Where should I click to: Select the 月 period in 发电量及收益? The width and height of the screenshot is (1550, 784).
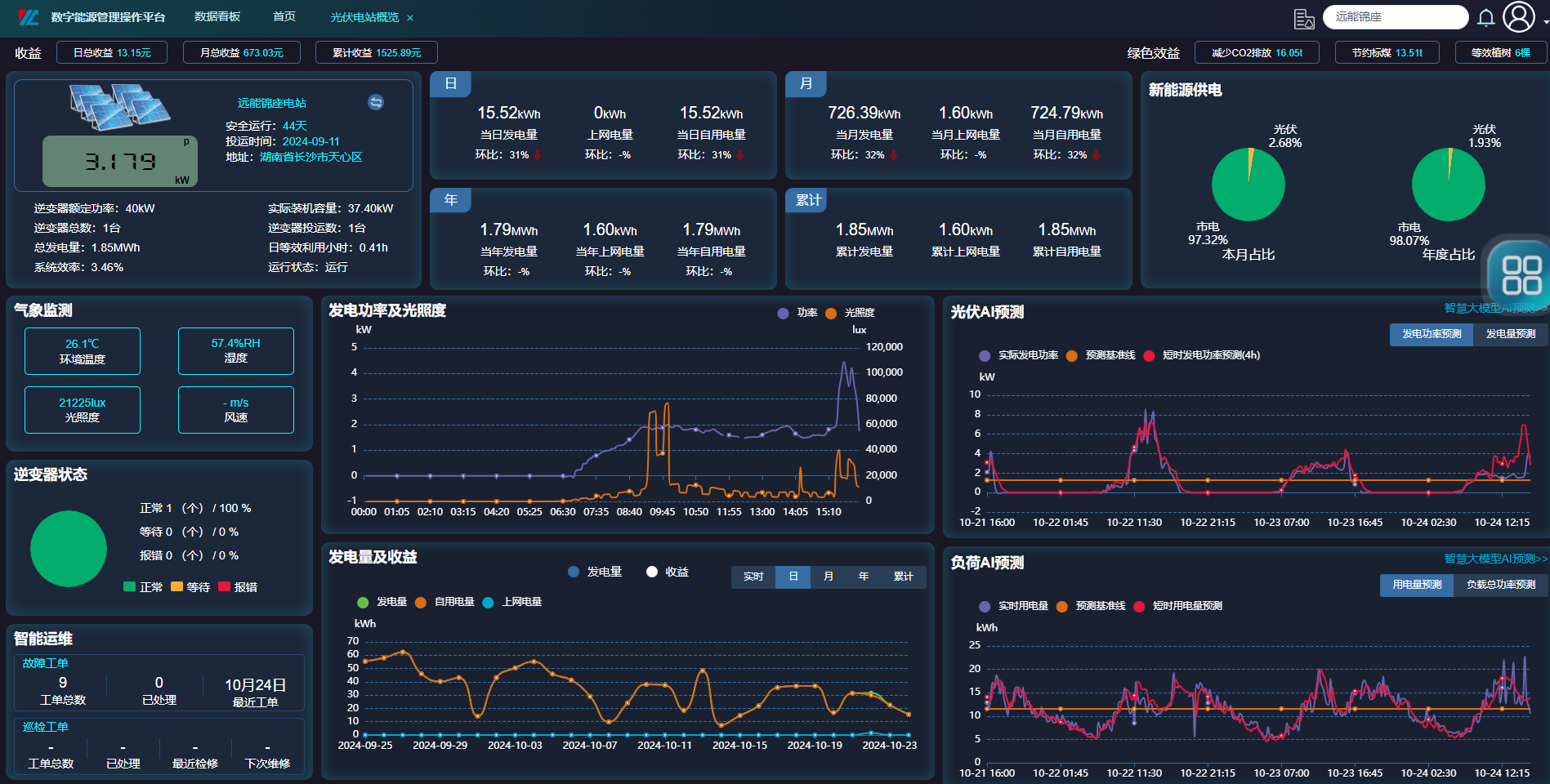click(x=829, y=577)
